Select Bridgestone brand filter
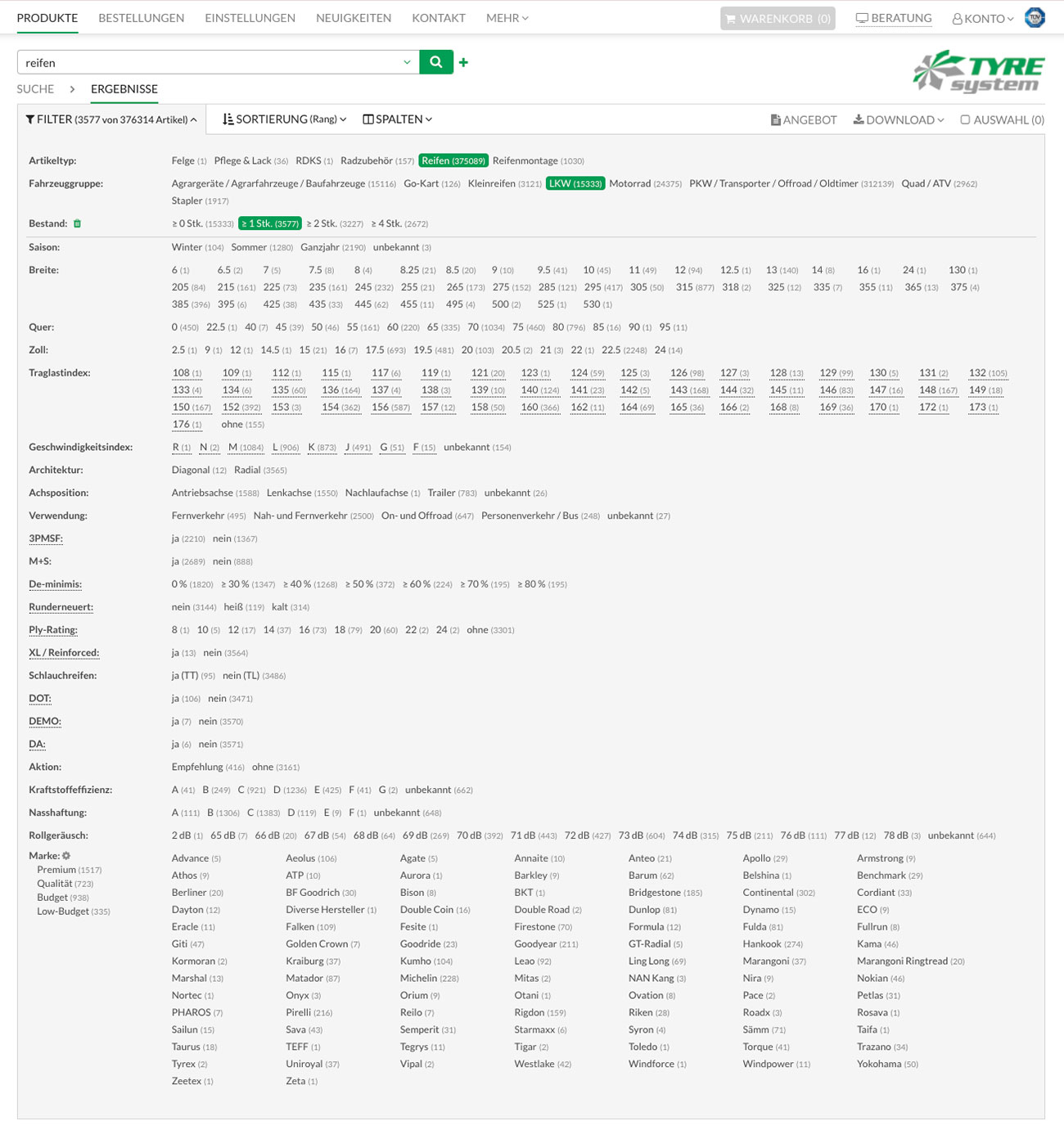 665,893
